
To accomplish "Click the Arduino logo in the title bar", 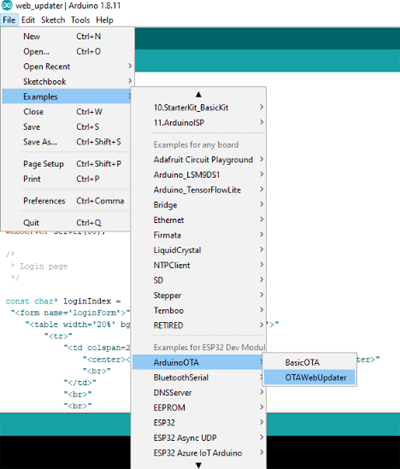I will pyautogui.click(x=7, y=6).
